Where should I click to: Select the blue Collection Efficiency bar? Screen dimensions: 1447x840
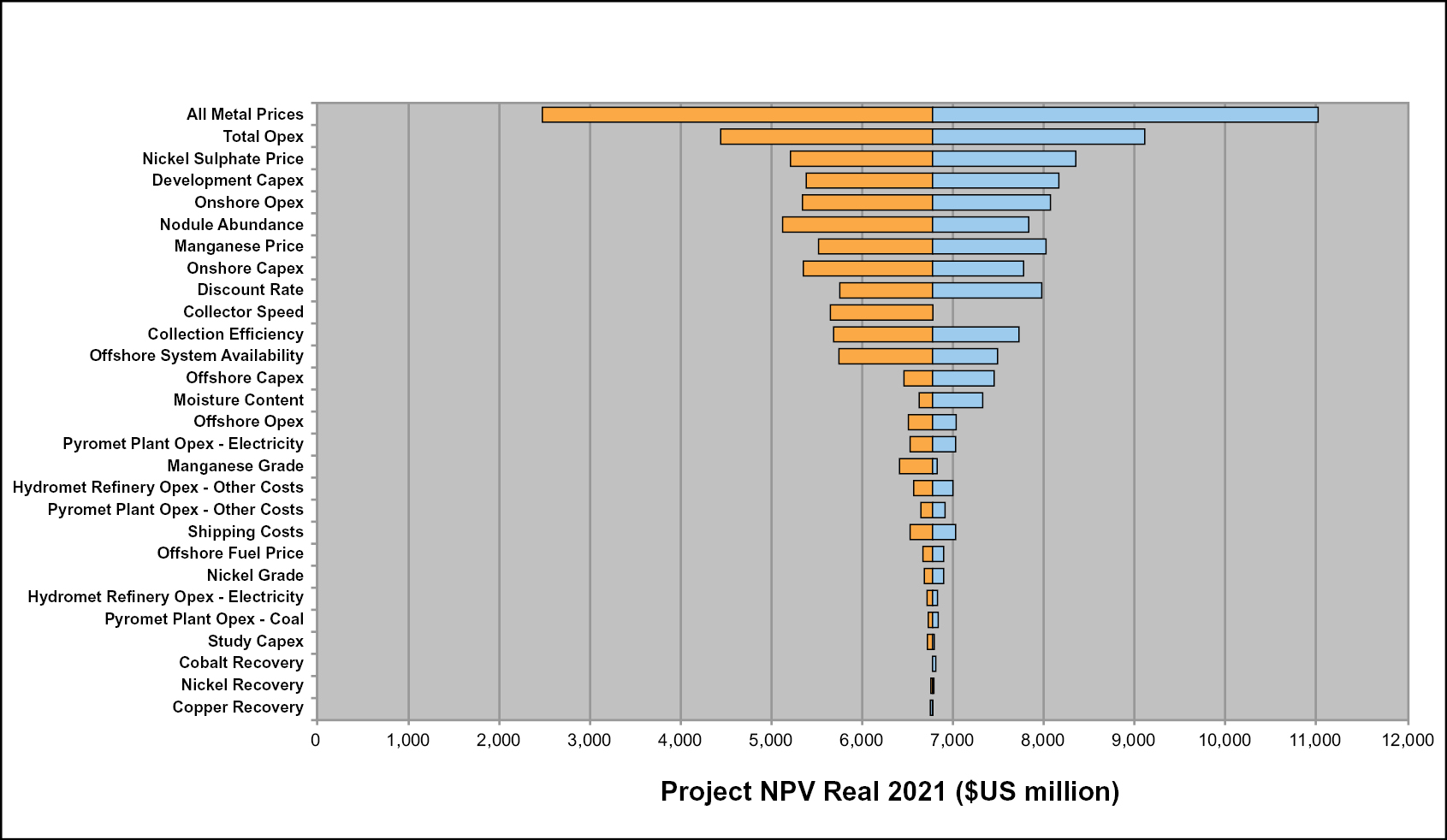coord(976,334)
